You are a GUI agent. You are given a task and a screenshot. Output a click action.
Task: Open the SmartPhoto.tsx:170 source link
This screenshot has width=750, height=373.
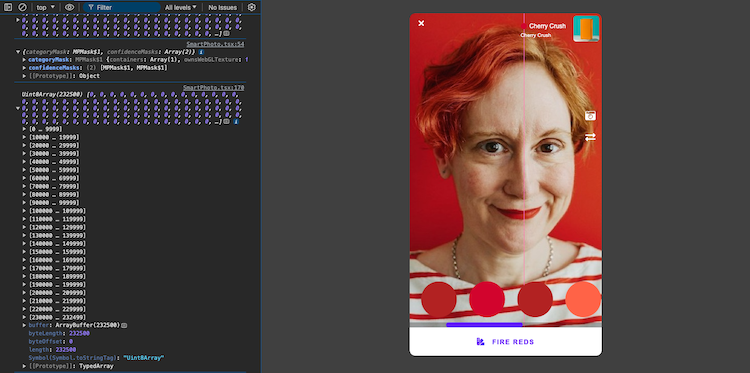coord(213,88)
